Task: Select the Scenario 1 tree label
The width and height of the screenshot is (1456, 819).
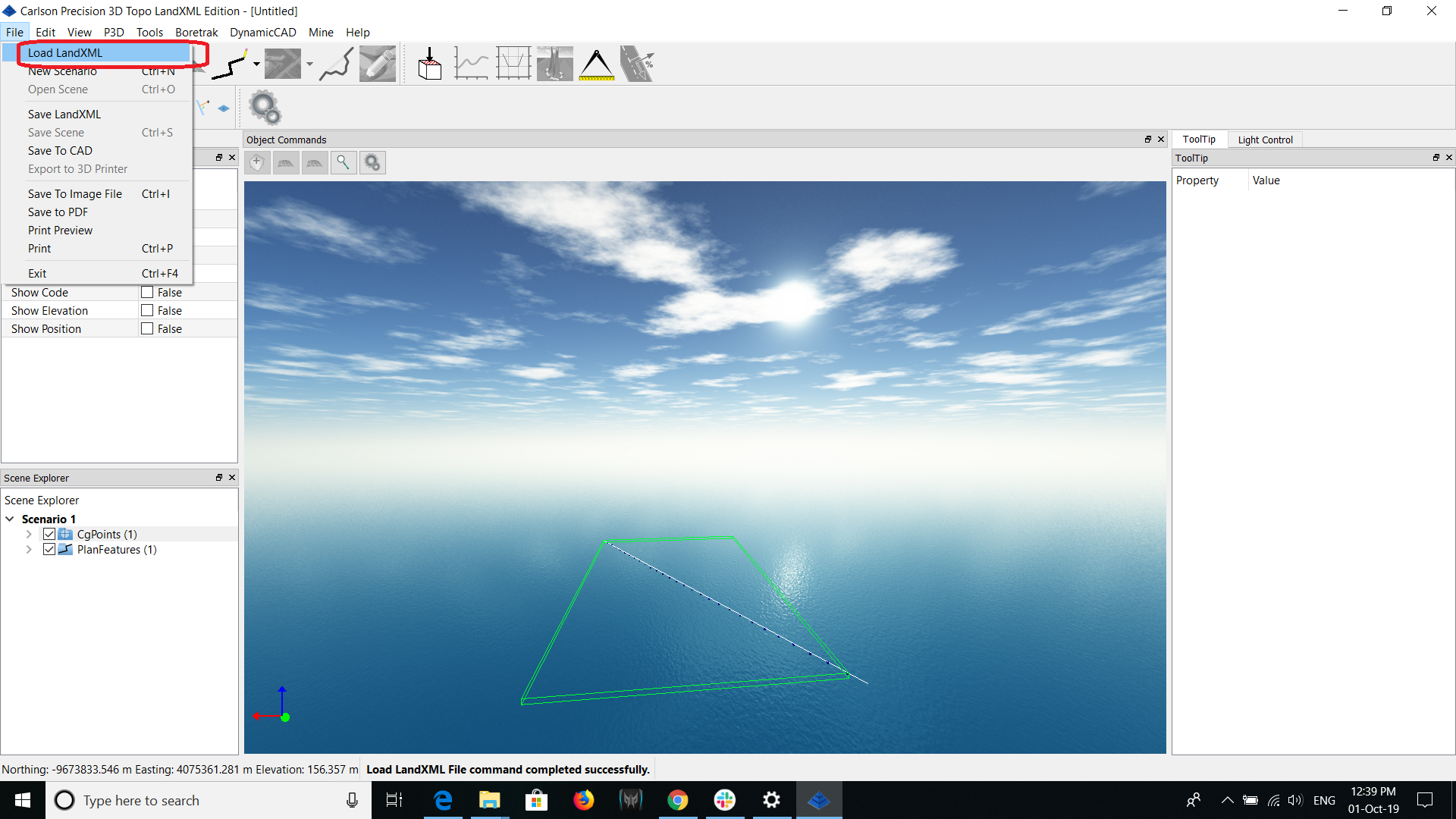Action: tap(49, 519)
